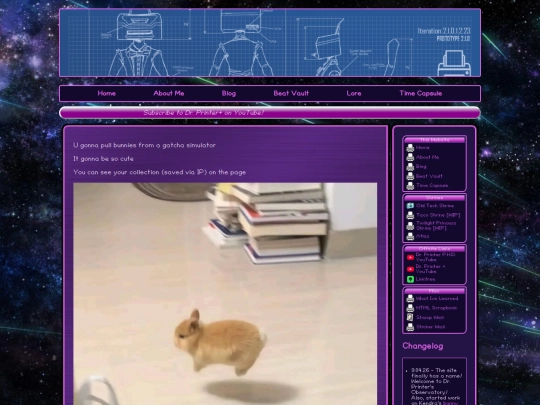Screen dimensions: 540x405
Task: Open the HTML Scrapbook link
Action: coord(436,308)
